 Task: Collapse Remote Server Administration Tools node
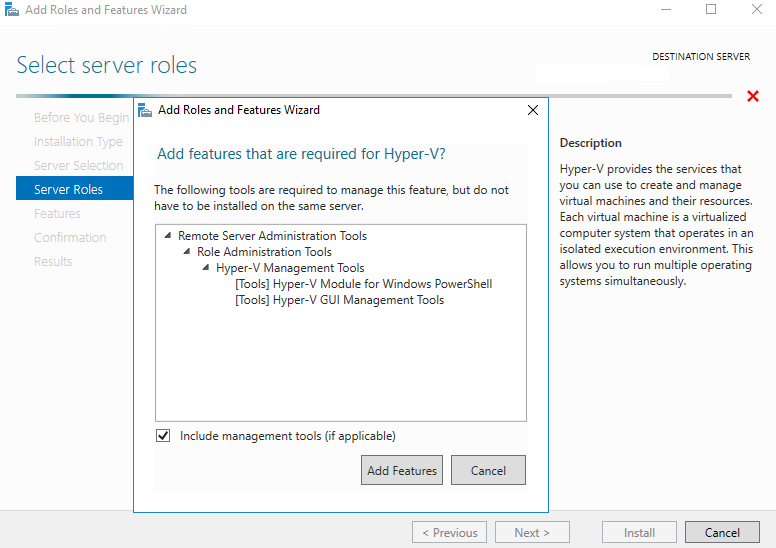(167, 236)
